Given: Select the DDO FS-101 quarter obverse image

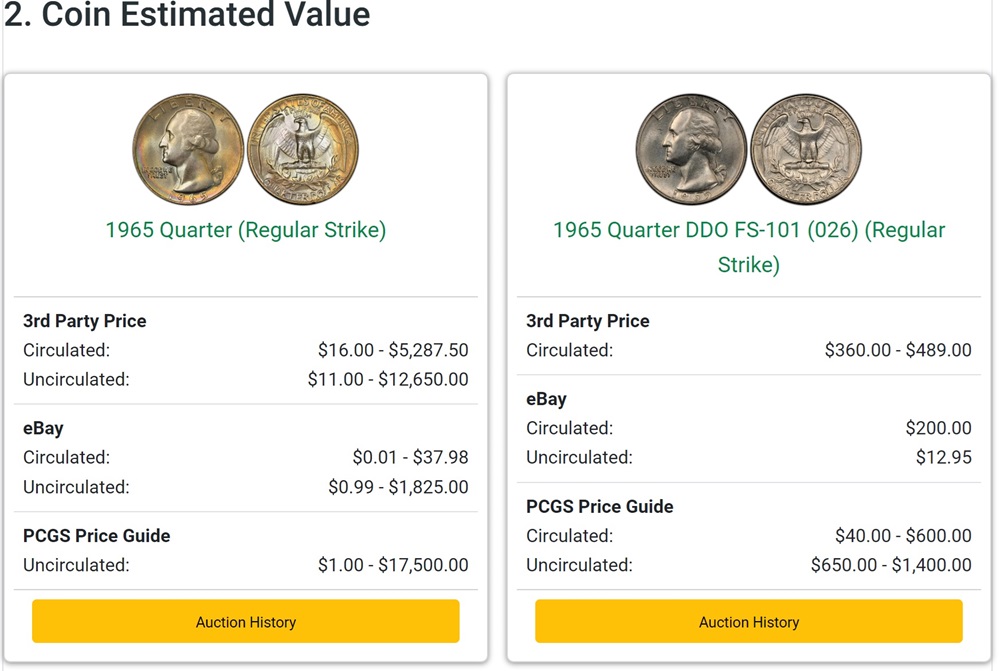Looking at the screenshot, I should 690,148.
